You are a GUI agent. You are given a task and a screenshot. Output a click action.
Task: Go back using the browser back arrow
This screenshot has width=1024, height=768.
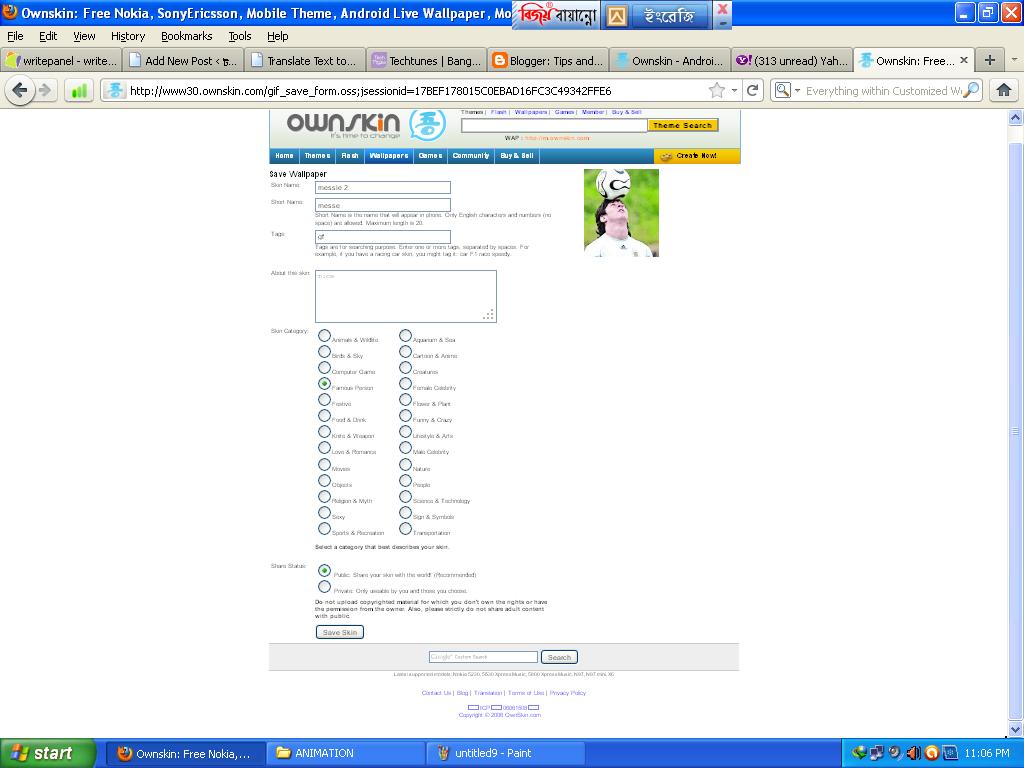19,90
